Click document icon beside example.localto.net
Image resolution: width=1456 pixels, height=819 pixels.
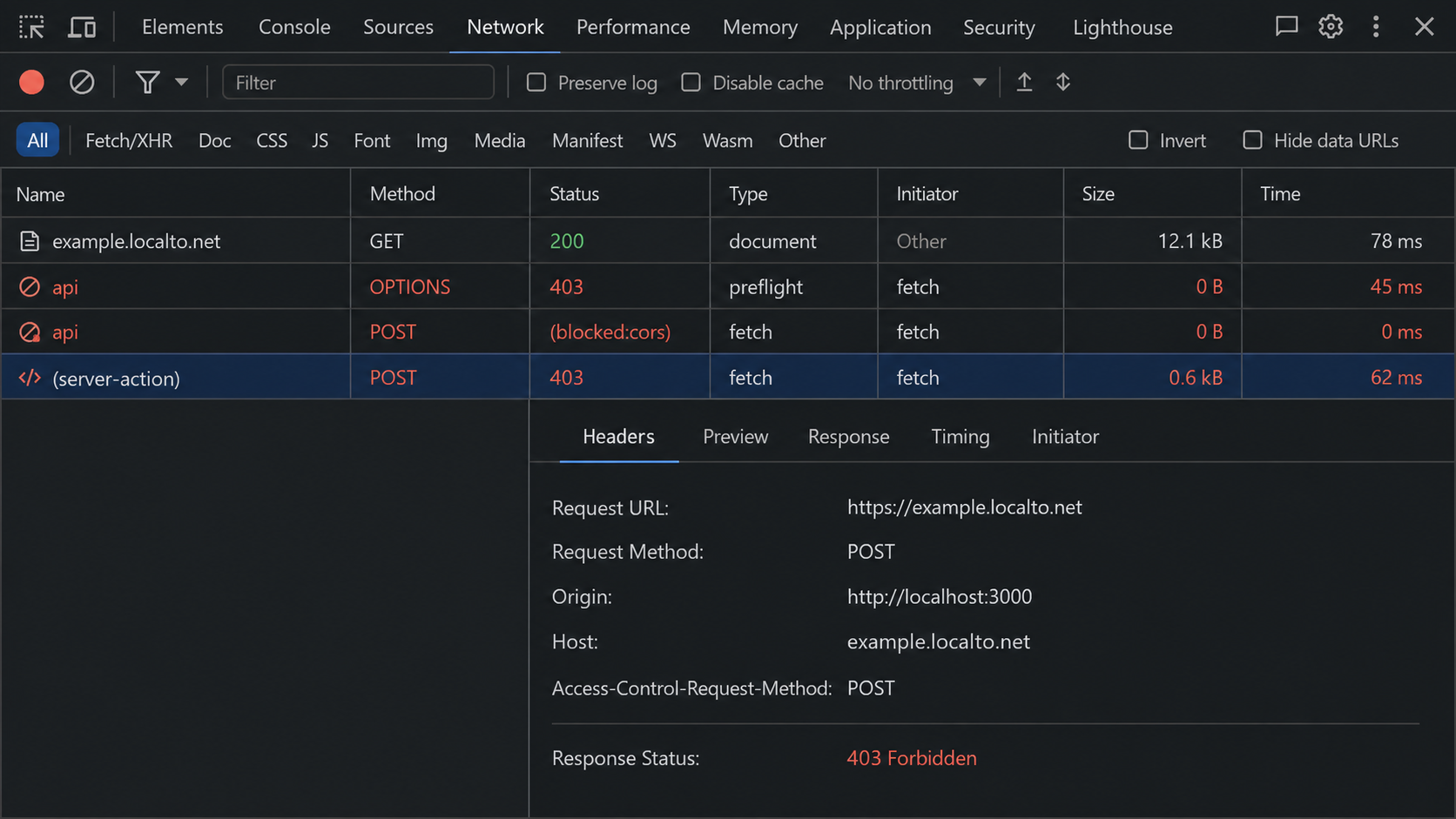pos(30,241)
